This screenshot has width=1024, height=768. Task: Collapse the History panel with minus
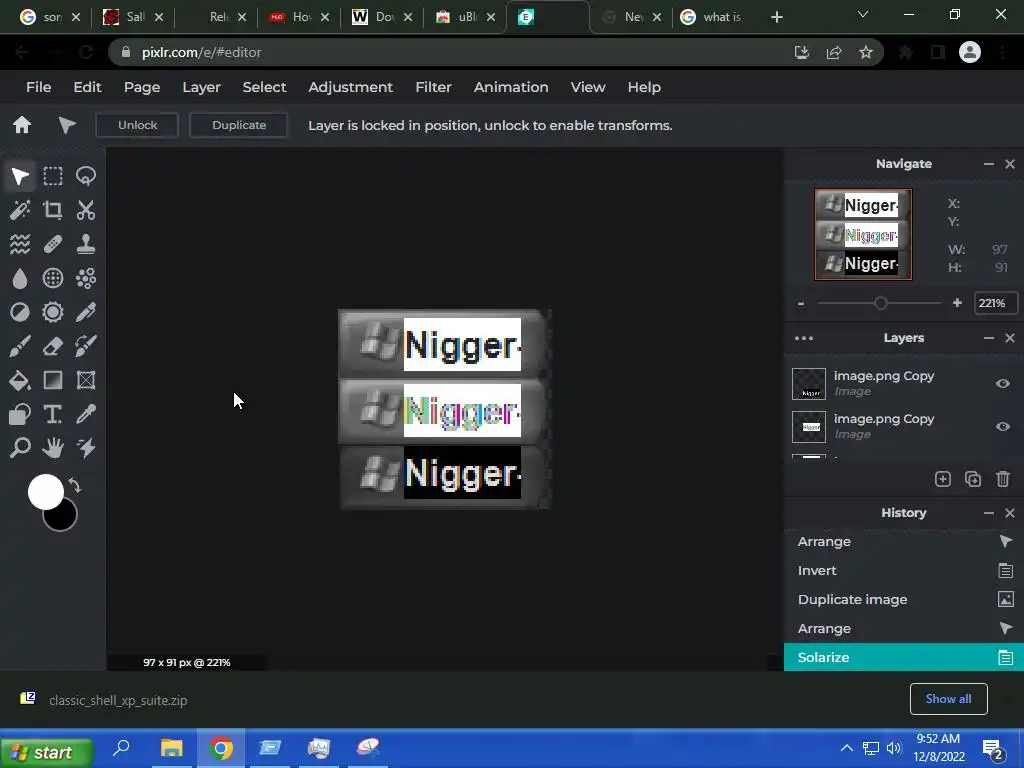pyautogui.click(x=989, y=513)
